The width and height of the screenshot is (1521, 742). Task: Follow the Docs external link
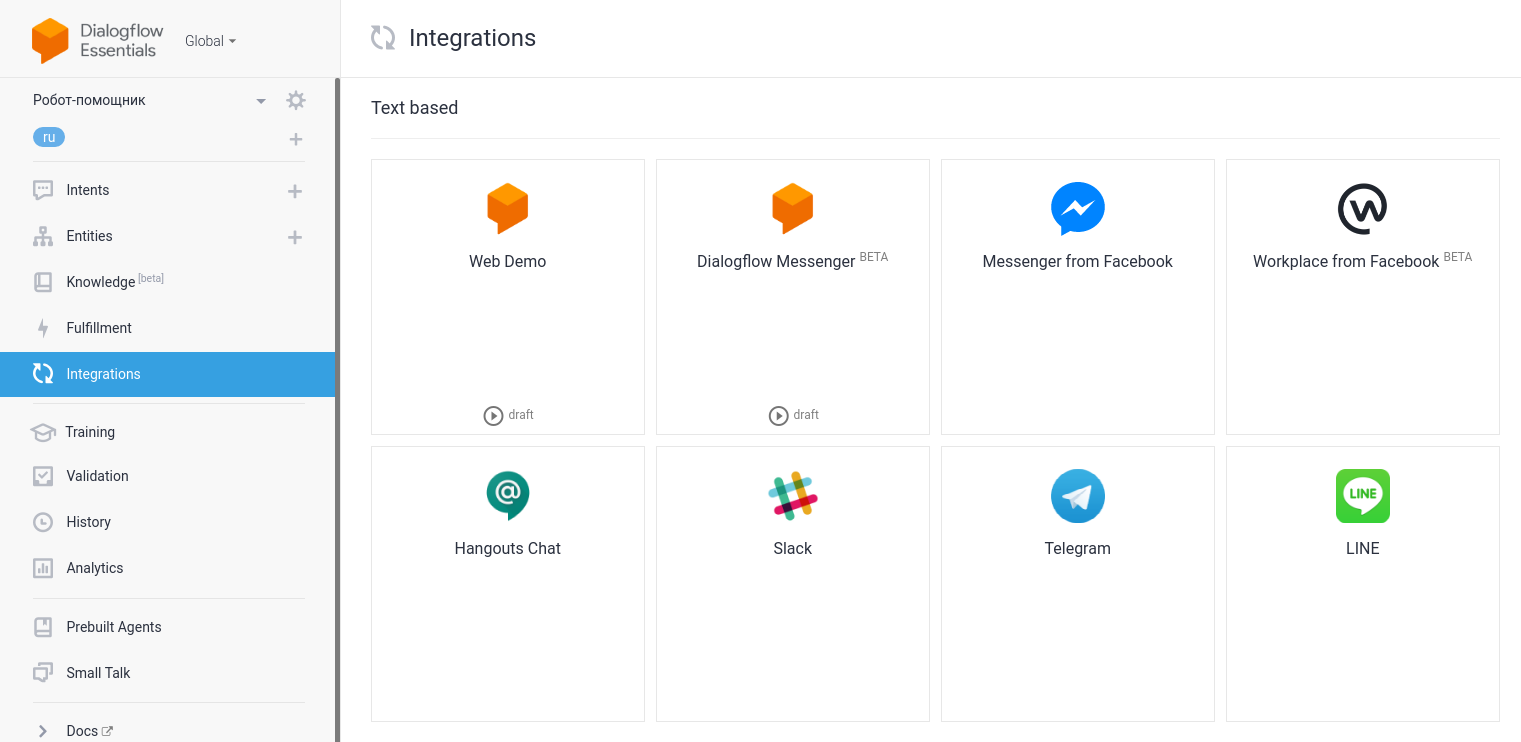89,731
